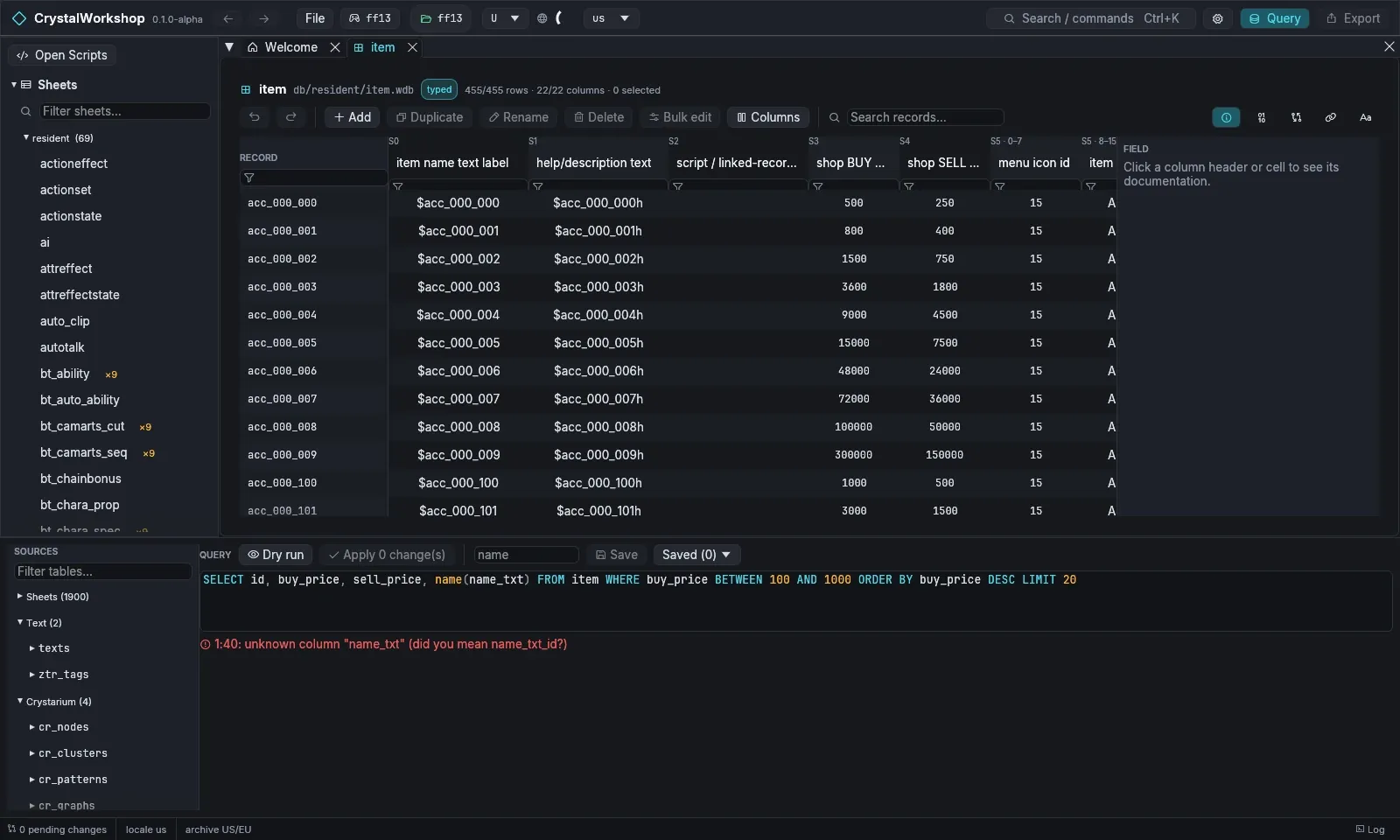Toggle the link chain icon
This screenshot has width=1400, height=840.
pos(1330,117)
